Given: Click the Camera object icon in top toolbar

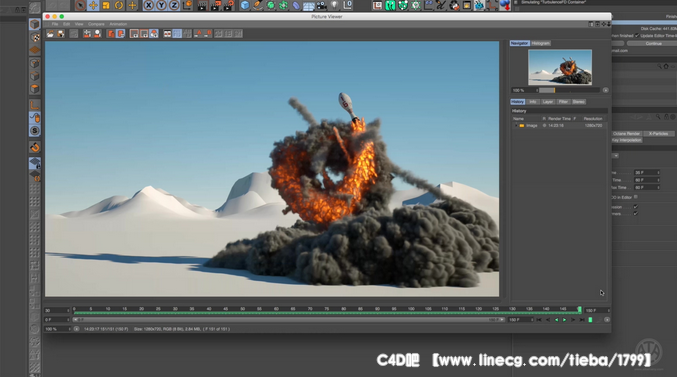Looking at the screenshot, I should pyautogui.click(x=322, y=5).
